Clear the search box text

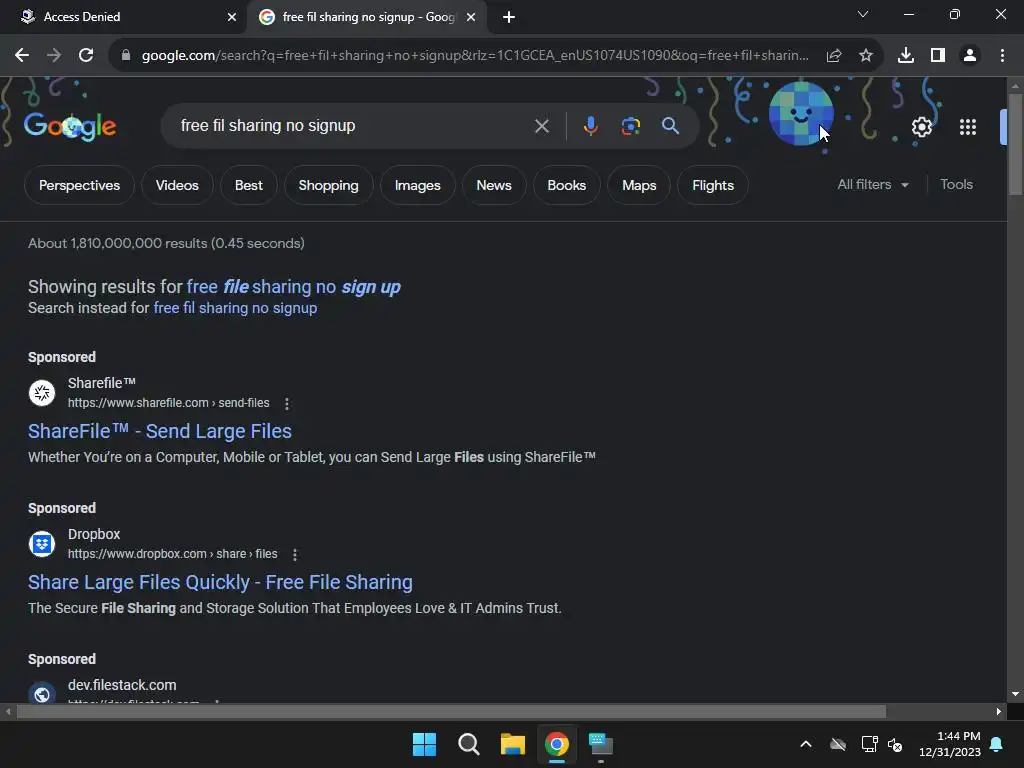(542, 126)
